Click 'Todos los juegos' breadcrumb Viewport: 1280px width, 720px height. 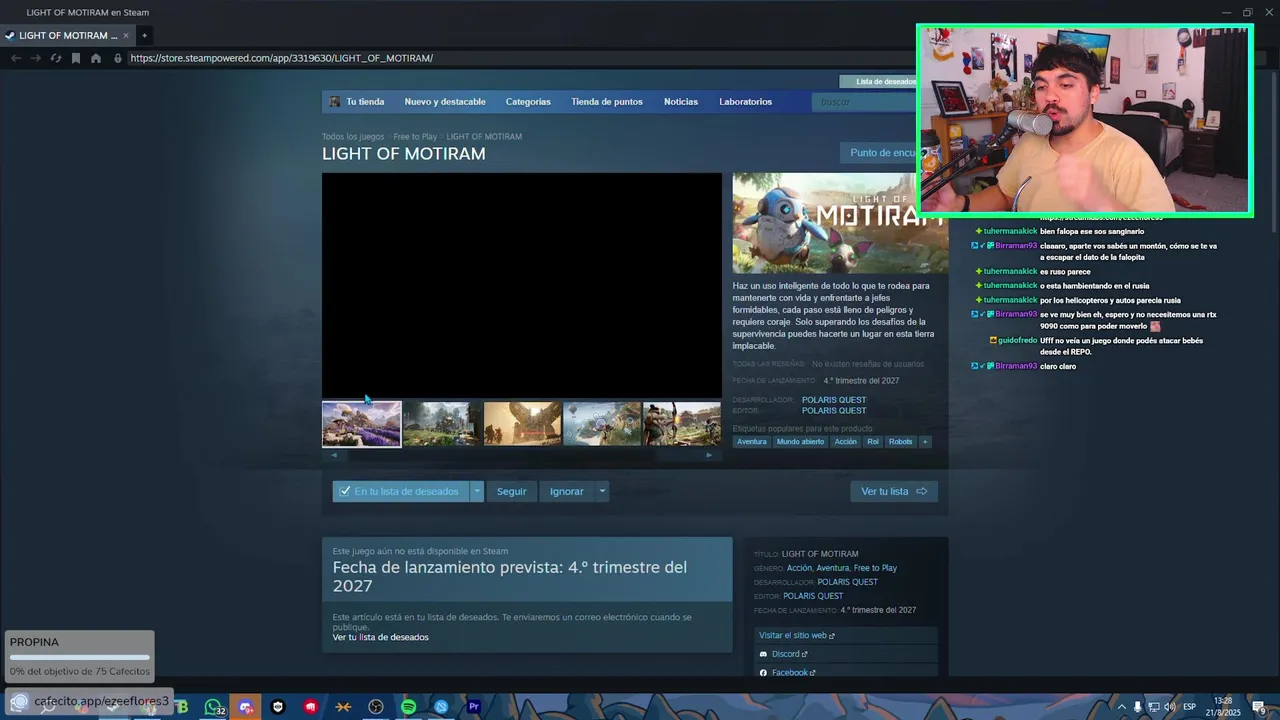coord(353,137)
